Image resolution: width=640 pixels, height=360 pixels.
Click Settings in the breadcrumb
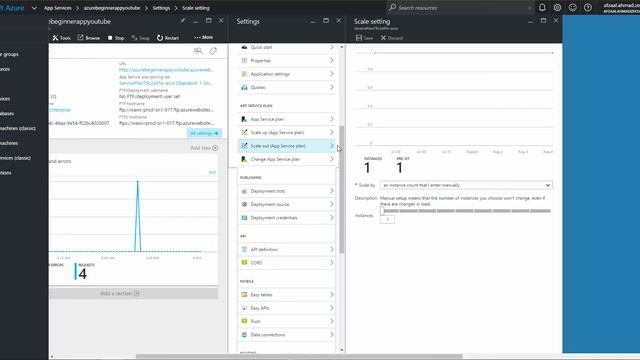pos(161,8)
